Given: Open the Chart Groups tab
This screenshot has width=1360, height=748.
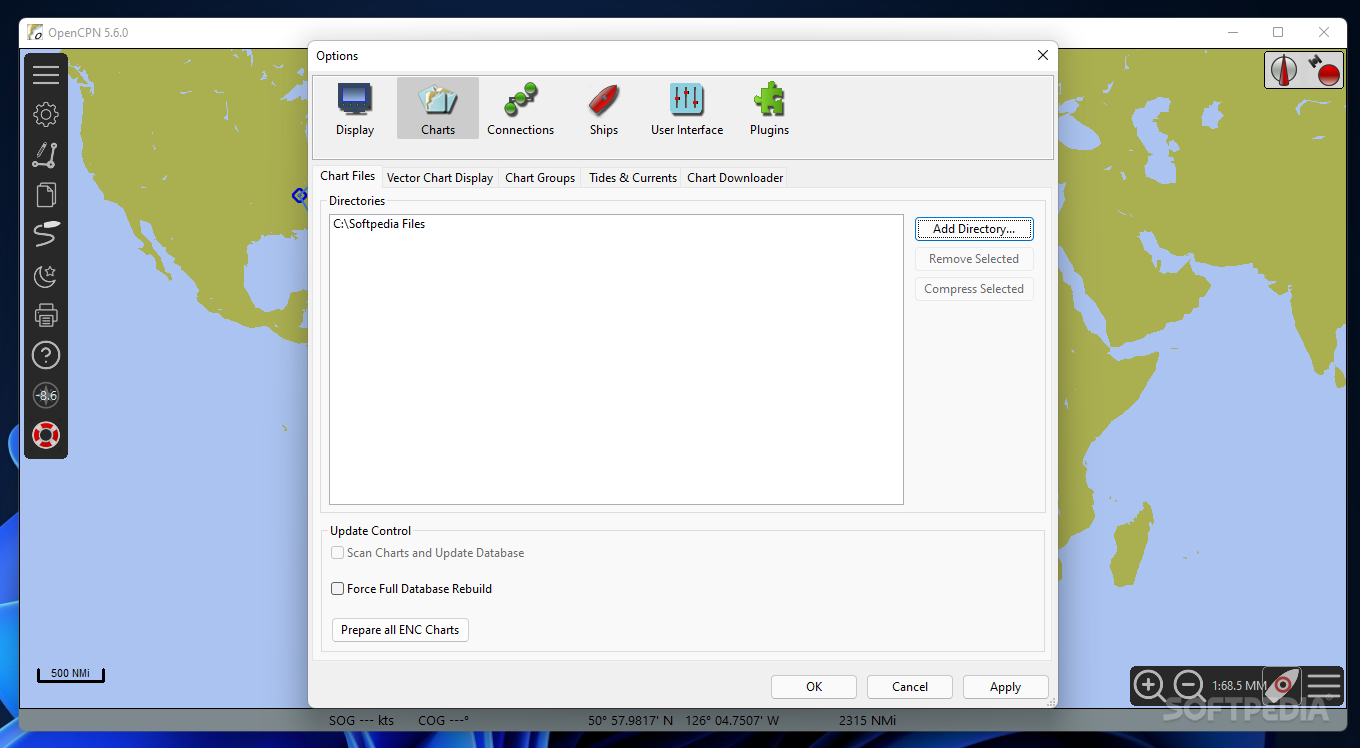Looking at the screenshot, I should click(540, 178).
